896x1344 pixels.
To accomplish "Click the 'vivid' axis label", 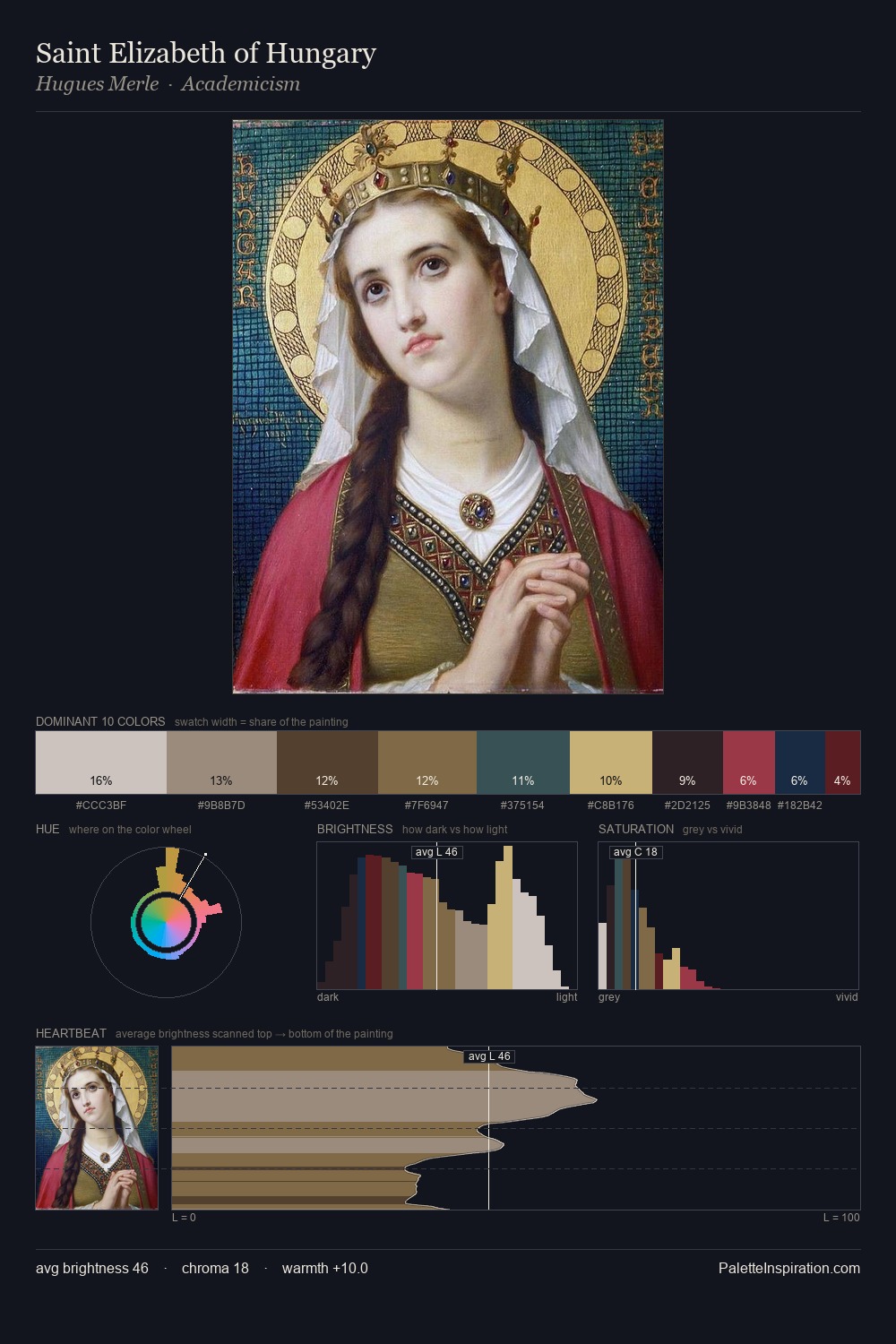I will (x=847, y=997).
